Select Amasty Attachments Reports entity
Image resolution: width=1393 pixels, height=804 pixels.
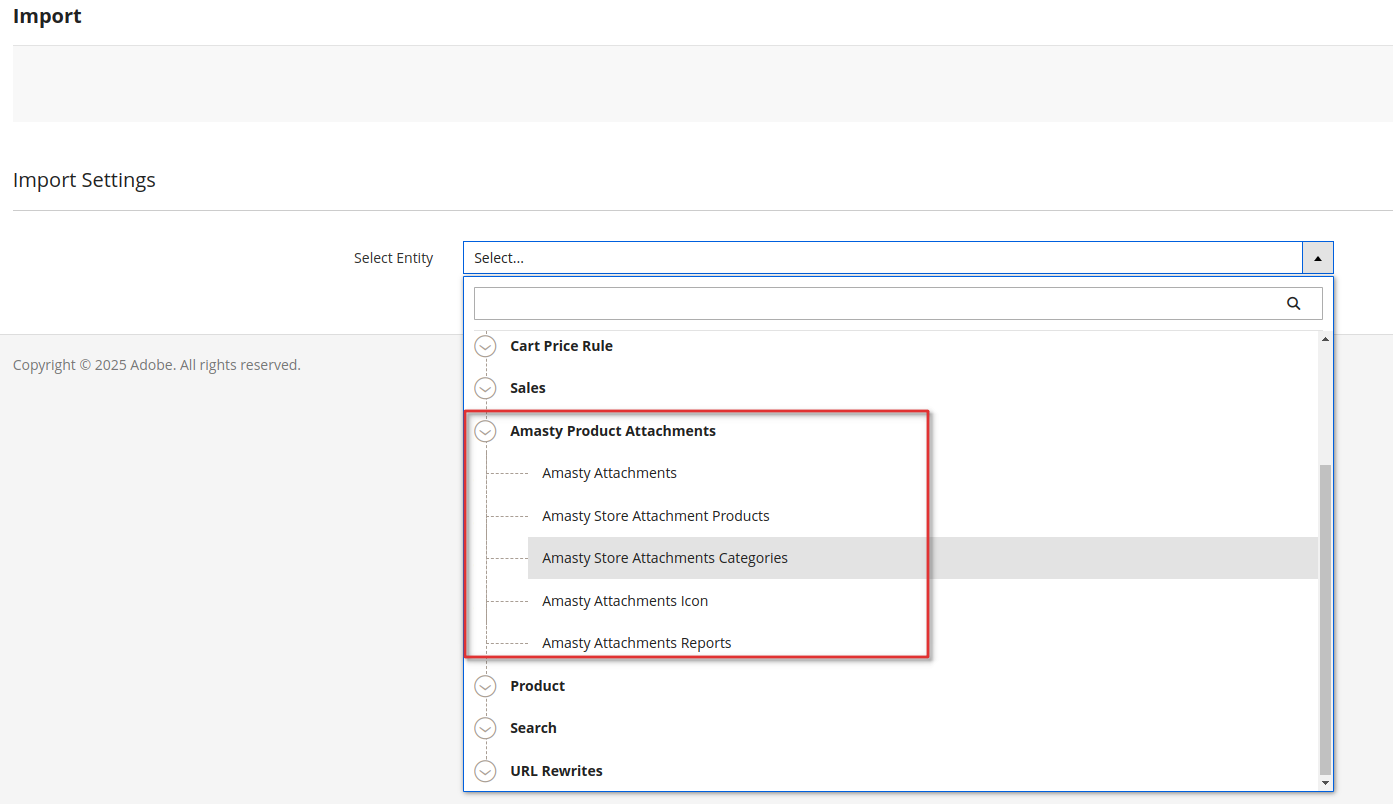pos(637,643)
